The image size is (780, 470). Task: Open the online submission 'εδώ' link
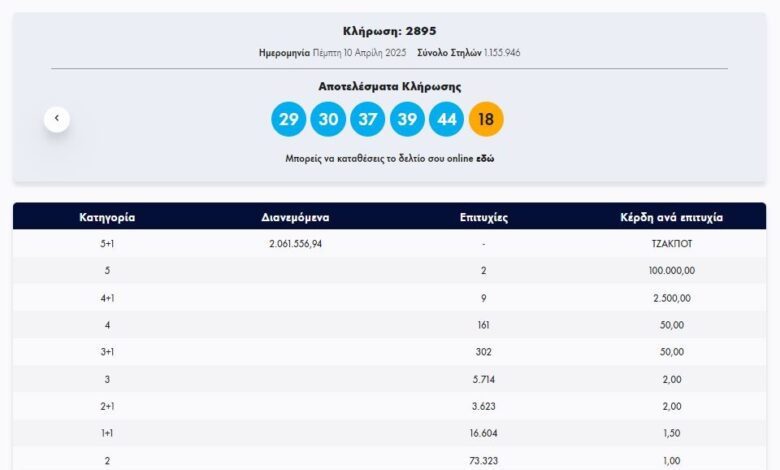coord(485,159)
